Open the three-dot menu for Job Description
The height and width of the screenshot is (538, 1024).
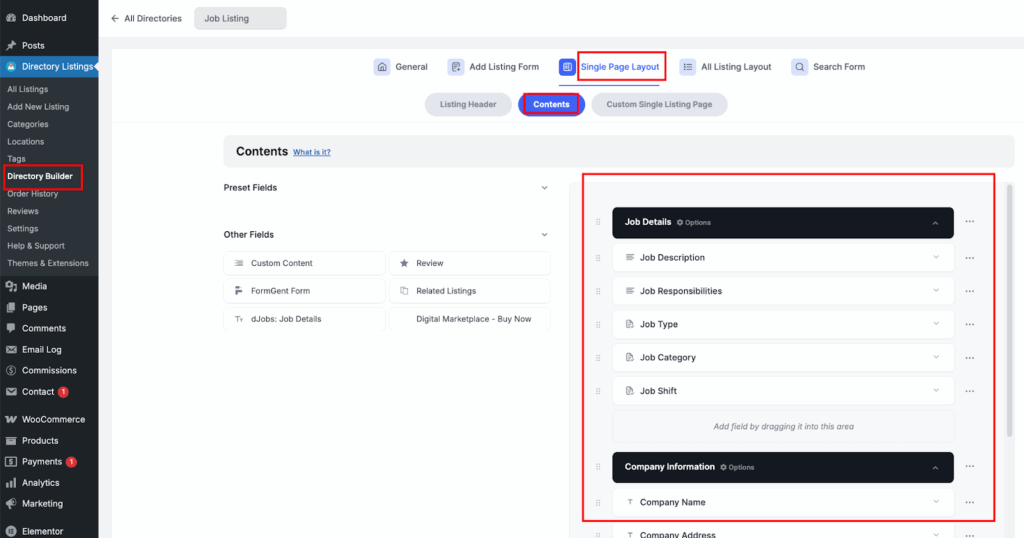point(969,258)
